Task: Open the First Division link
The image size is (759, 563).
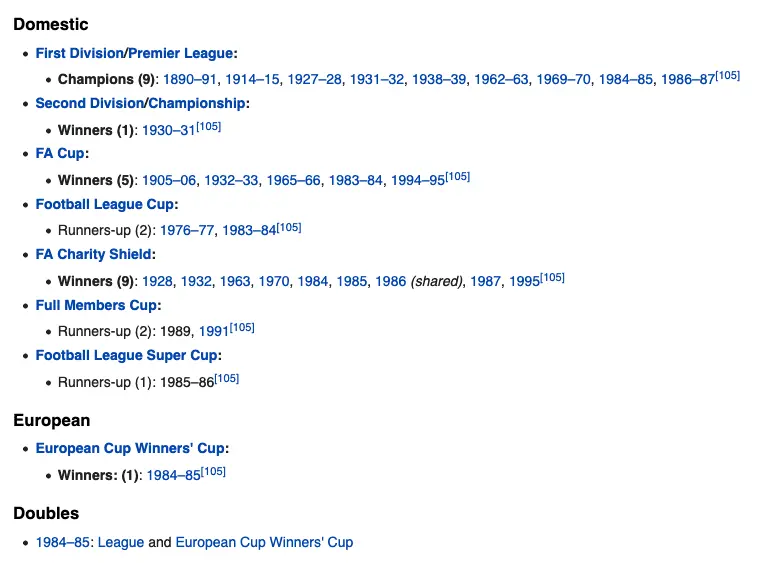Action: coord(79,53)
